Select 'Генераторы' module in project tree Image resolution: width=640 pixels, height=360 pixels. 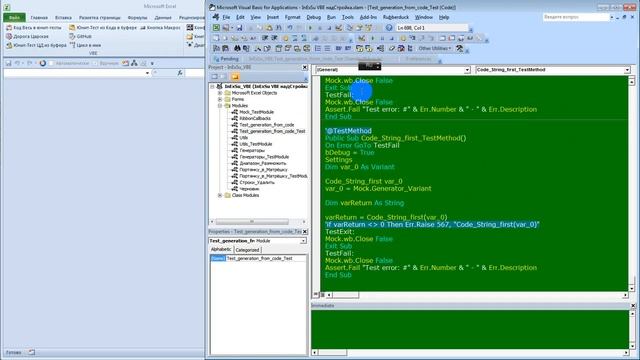pos(252,151)
